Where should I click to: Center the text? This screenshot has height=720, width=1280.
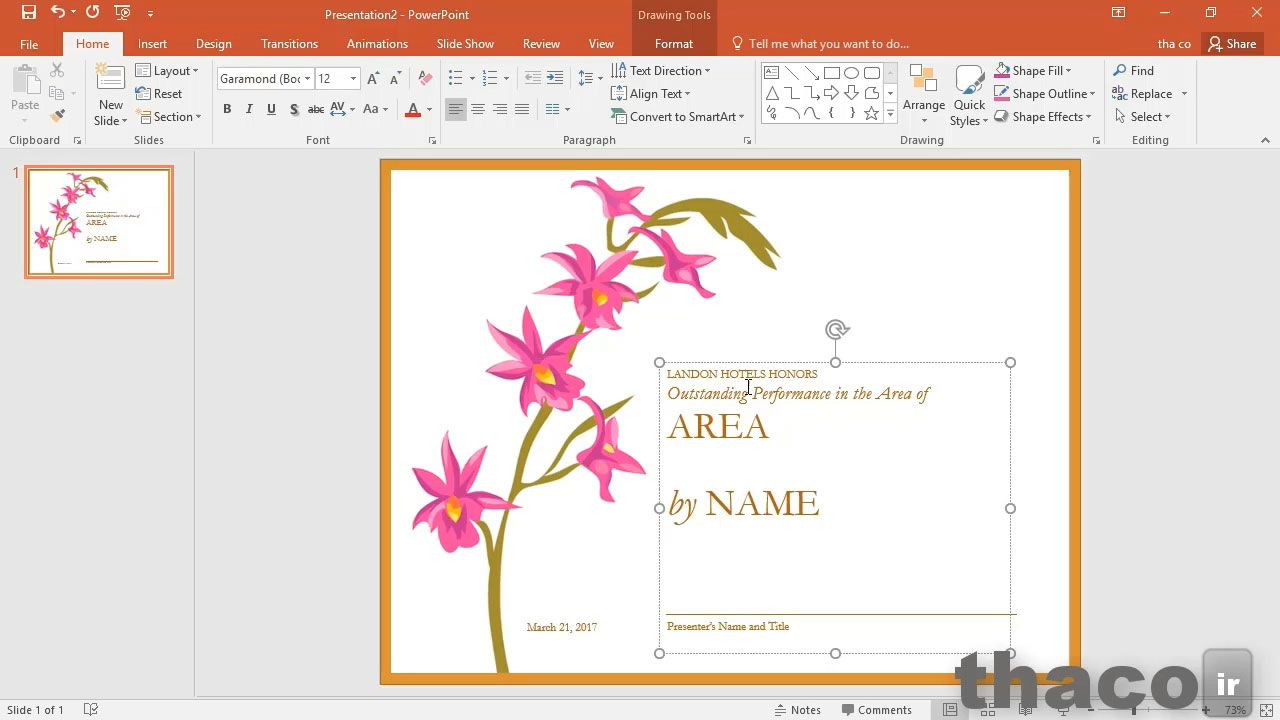coord(477,109)
